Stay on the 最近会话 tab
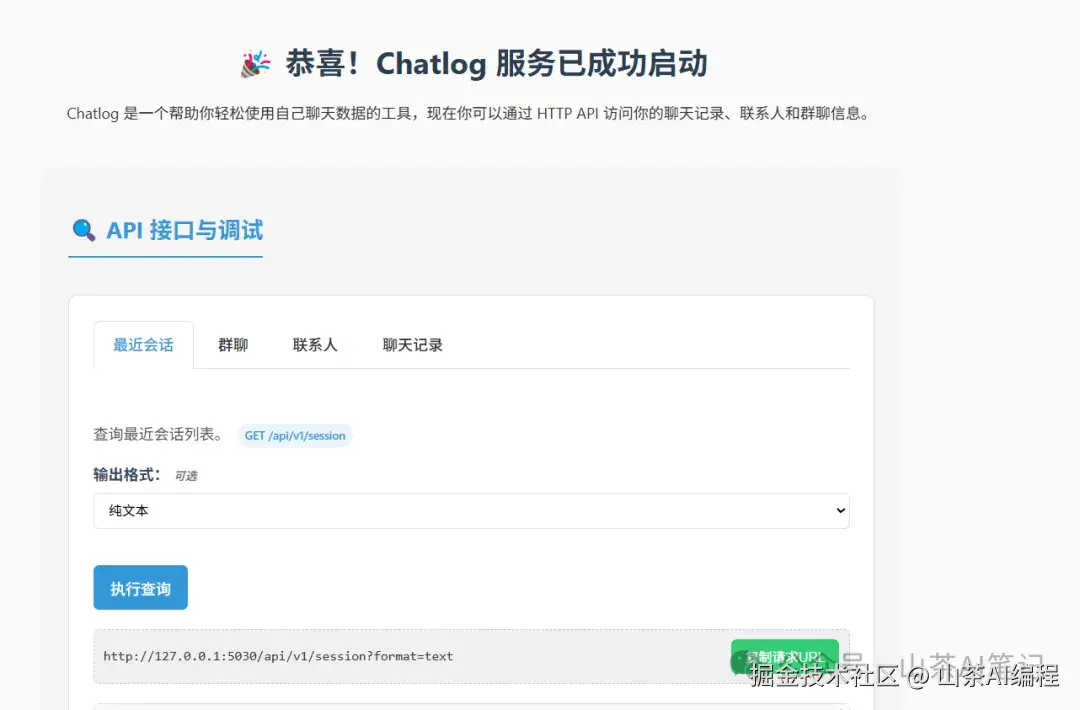Image resolution: width=1080 pixels, height=710 pixels. tap(143, 344)
